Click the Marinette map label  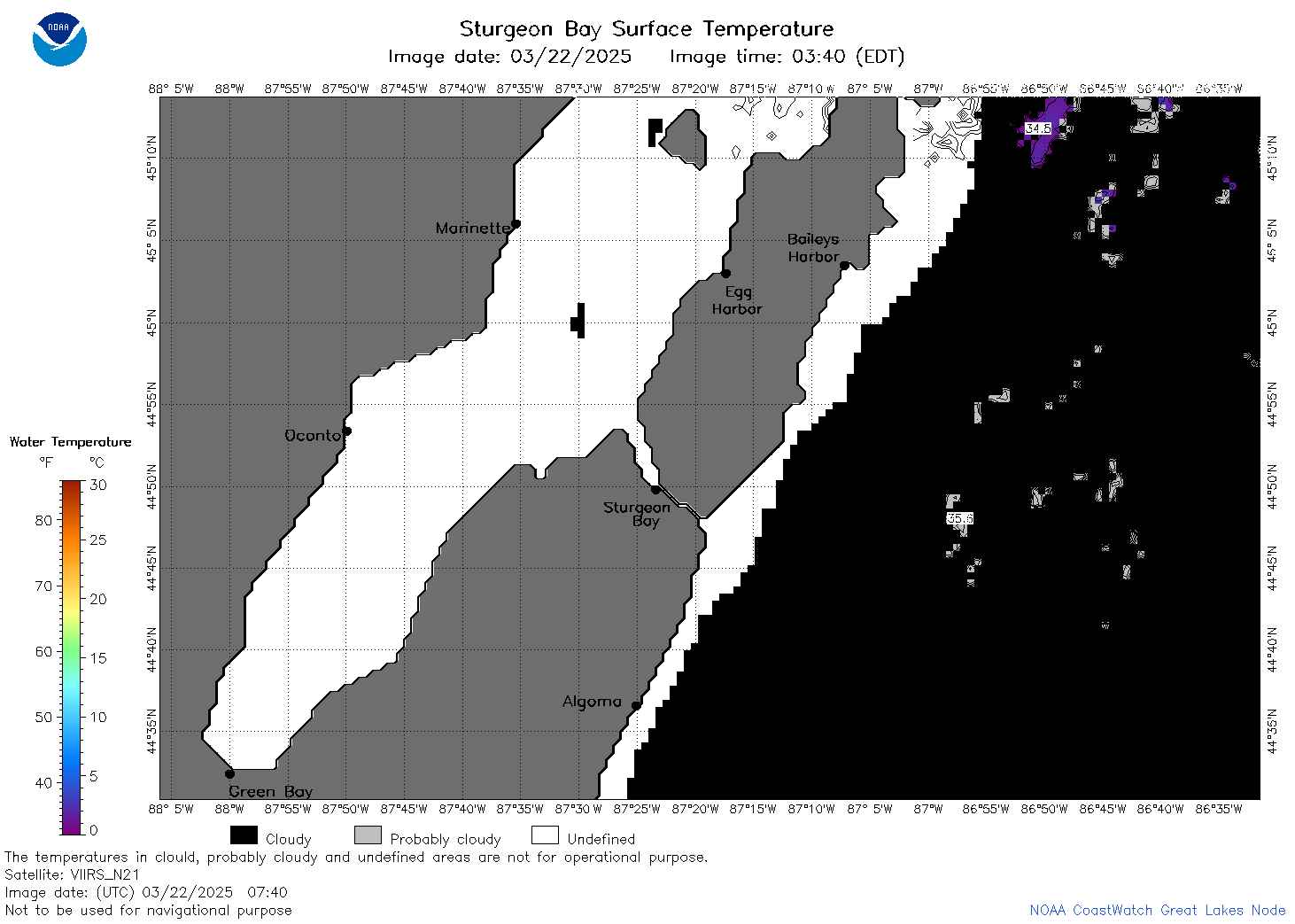tap(472, 229)
